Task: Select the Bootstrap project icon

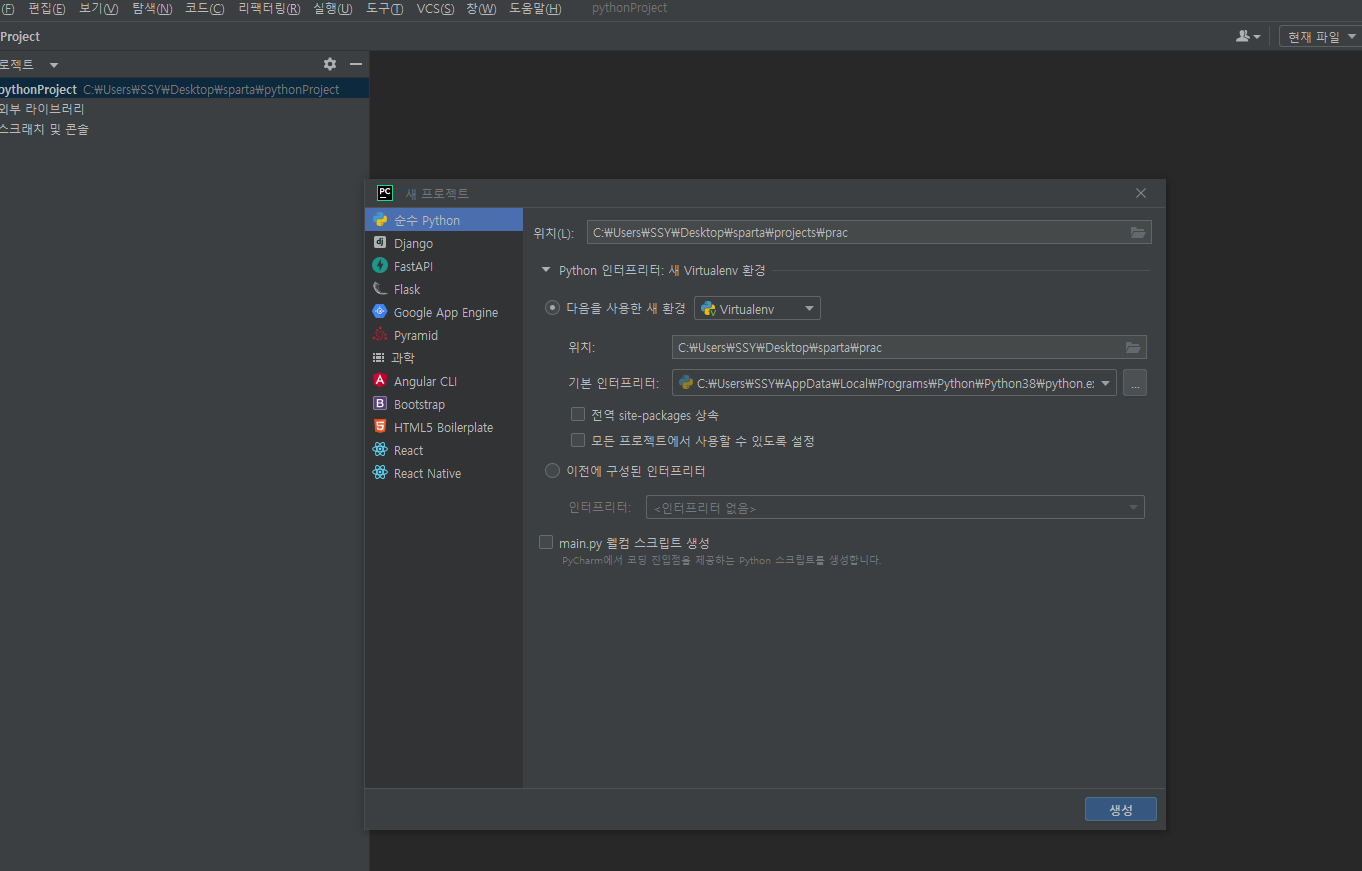Action: [x=380, y=404]
